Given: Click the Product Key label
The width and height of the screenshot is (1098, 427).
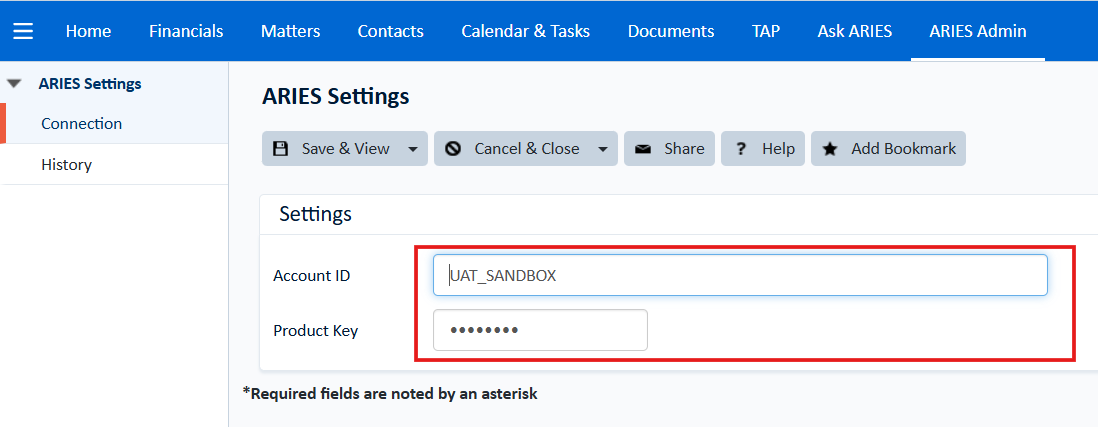Looking at the screenshot, I should click(x=316, y=330).
